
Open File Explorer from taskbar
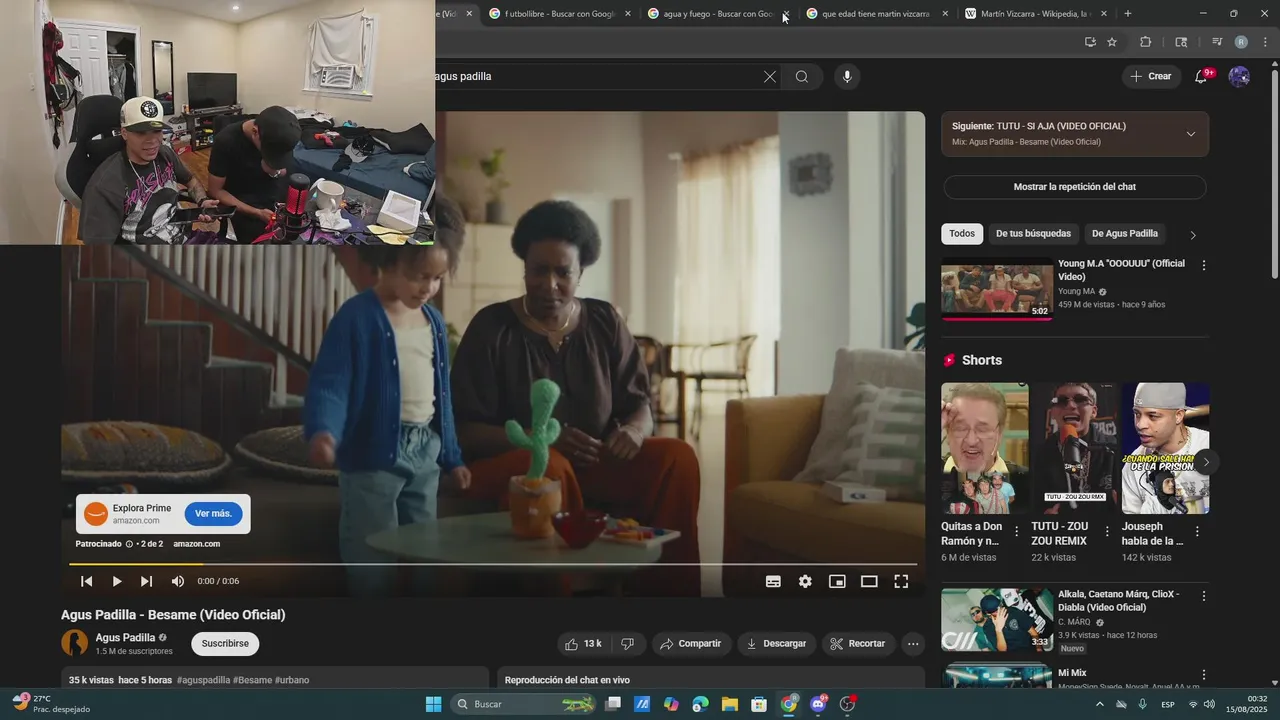(x=730, y=704)
